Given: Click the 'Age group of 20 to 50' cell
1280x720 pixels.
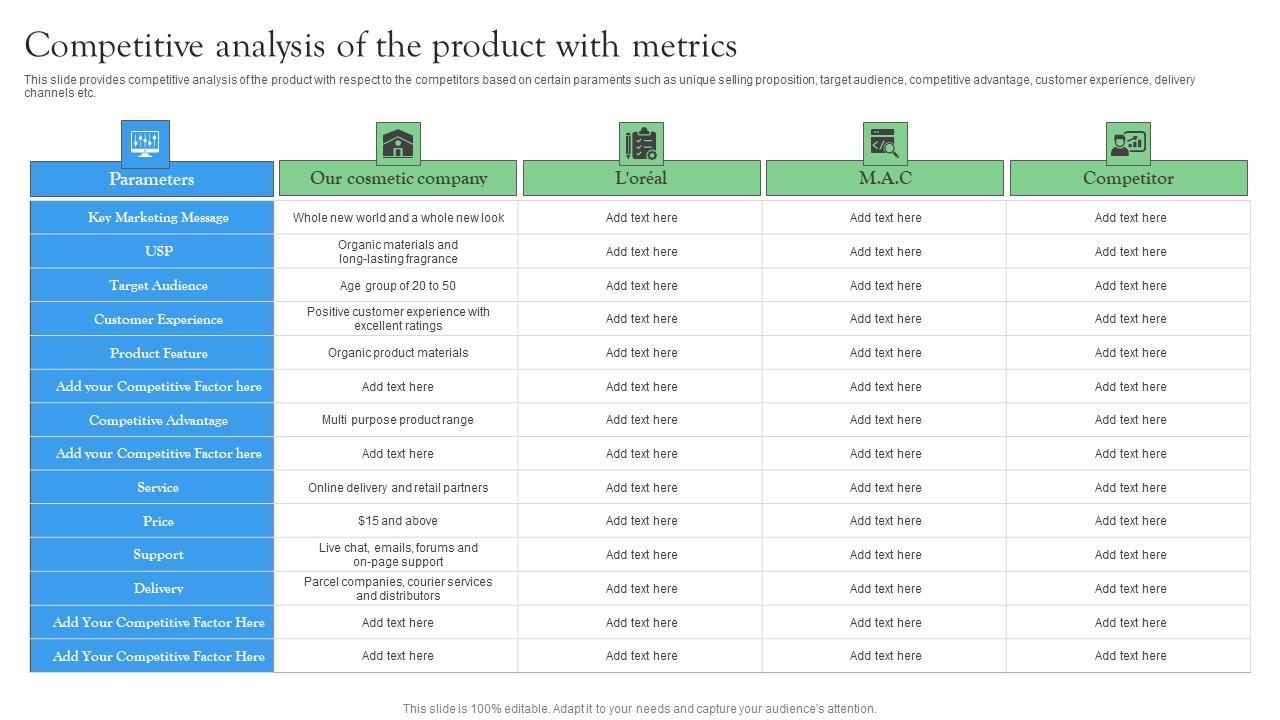Looking at the screenshot, I should tap(398, 285).
